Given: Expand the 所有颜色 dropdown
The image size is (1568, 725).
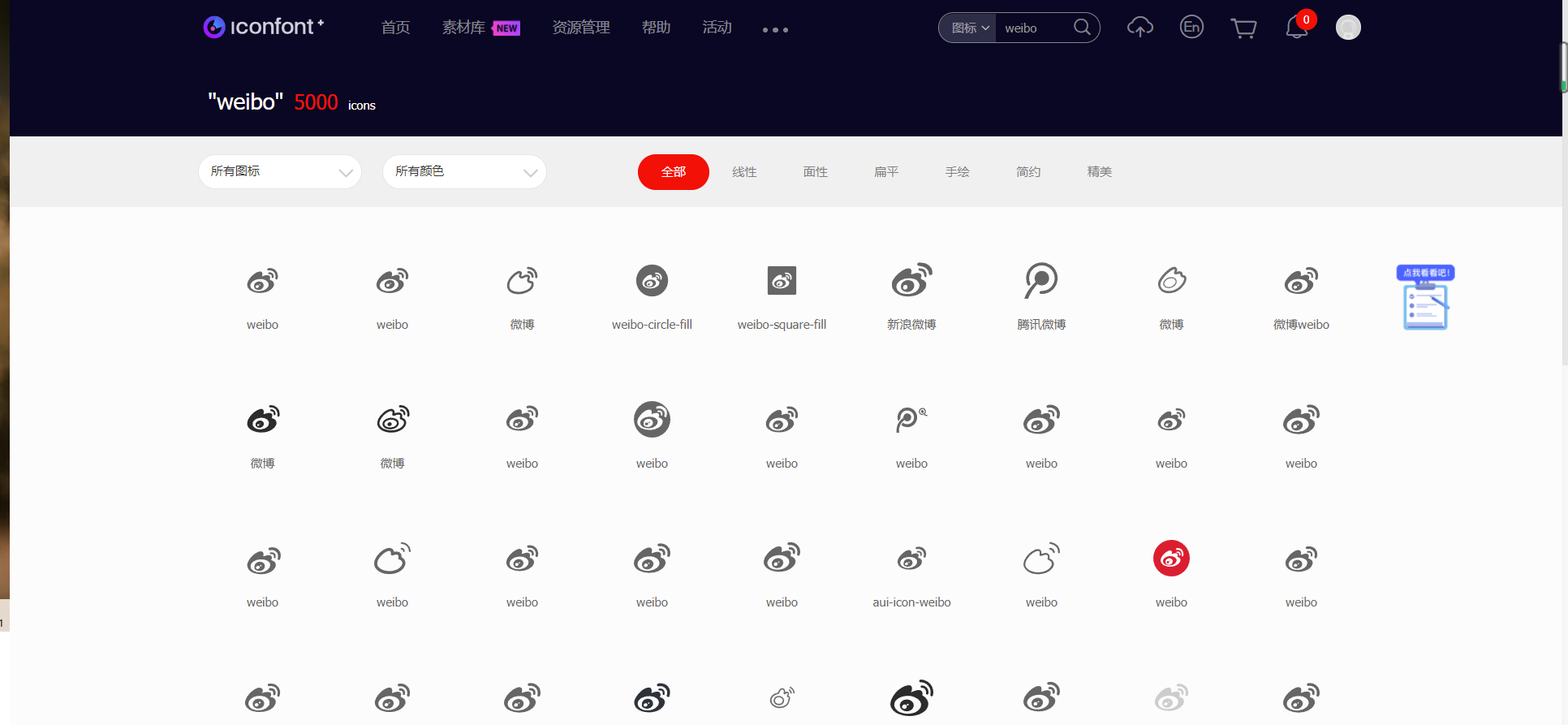Looking at the screenshot, I should click(464, 171).
